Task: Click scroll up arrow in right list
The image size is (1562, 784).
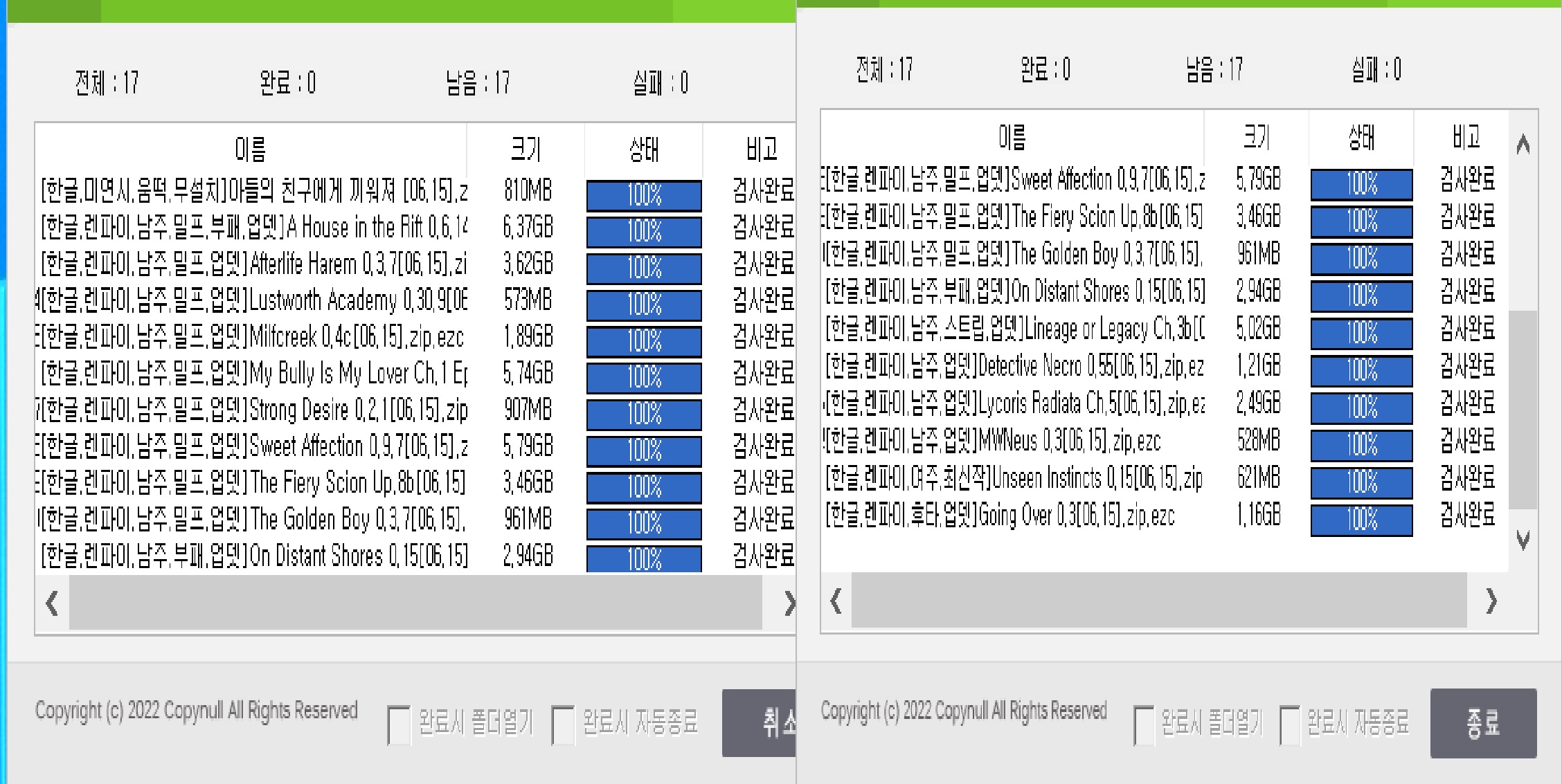Action: [1523, 145]
